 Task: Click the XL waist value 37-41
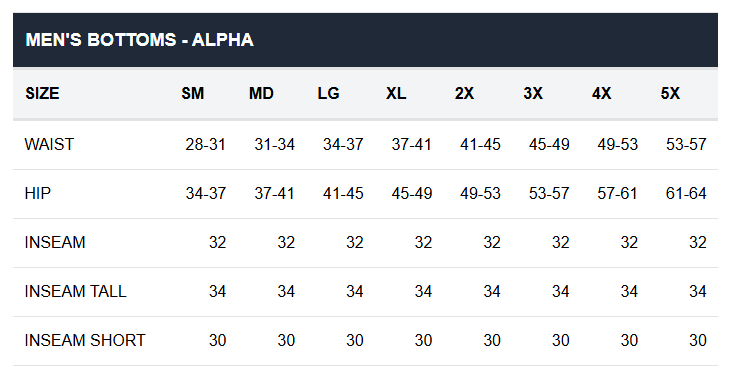coord(412,144)
